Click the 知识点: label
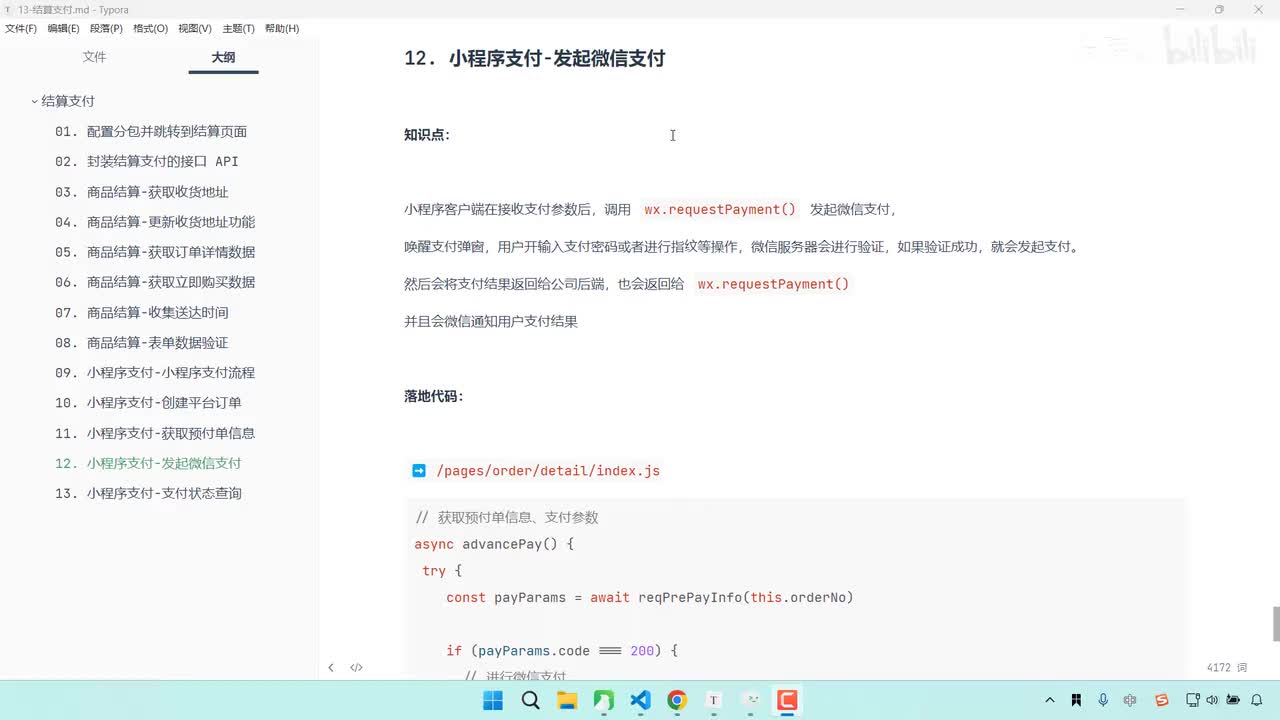 tap(427, 135)
